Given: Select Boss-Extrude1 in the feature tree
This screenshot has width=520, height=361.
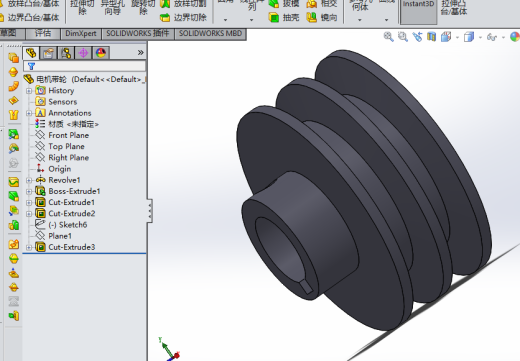Looking at the screenshot, I should [74, 191].
